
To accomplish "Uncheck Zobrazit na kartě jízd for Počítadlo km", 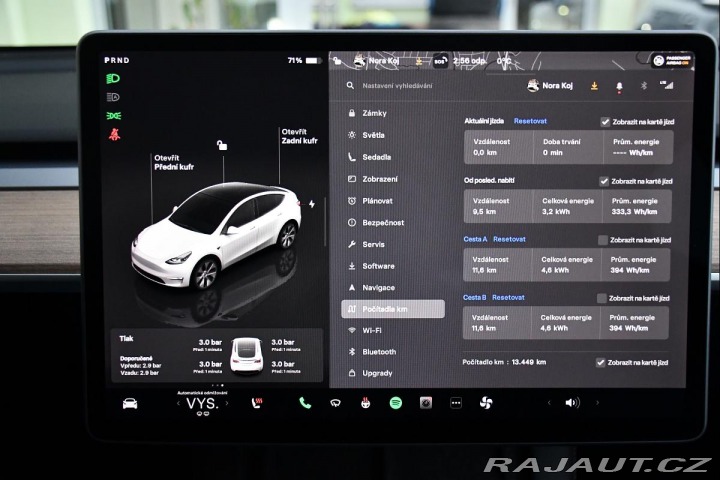I will point(600,362).
